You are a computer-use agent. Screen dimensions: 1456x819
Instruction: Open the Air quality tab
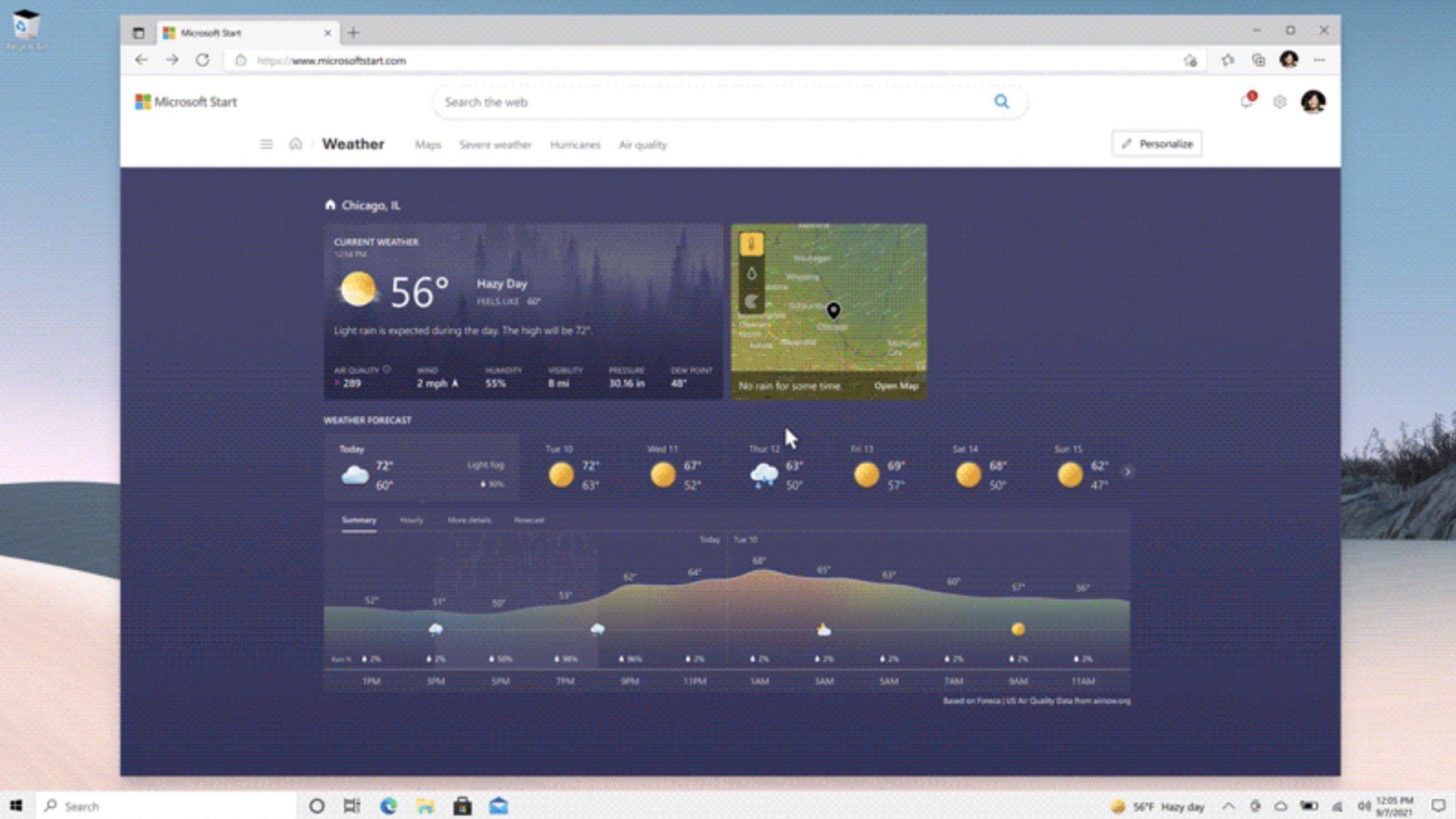coord(643,144)
